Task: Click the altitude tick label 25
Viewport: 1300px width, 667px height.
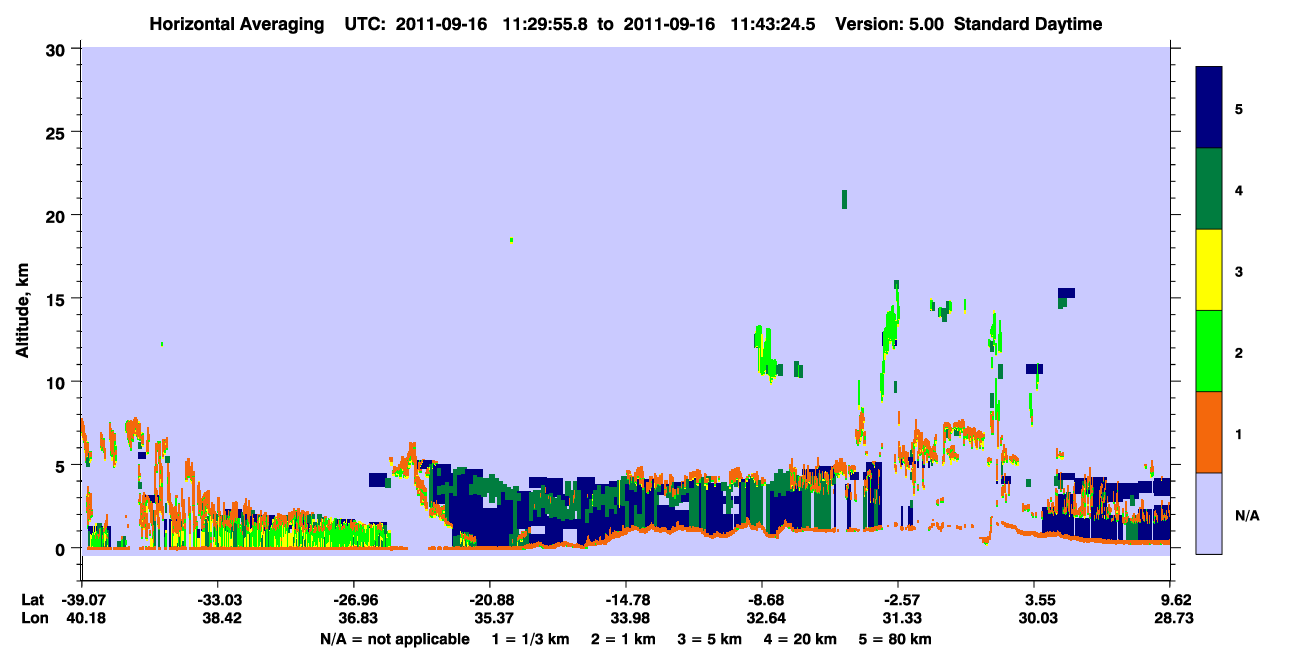Action: click(57, 132)
